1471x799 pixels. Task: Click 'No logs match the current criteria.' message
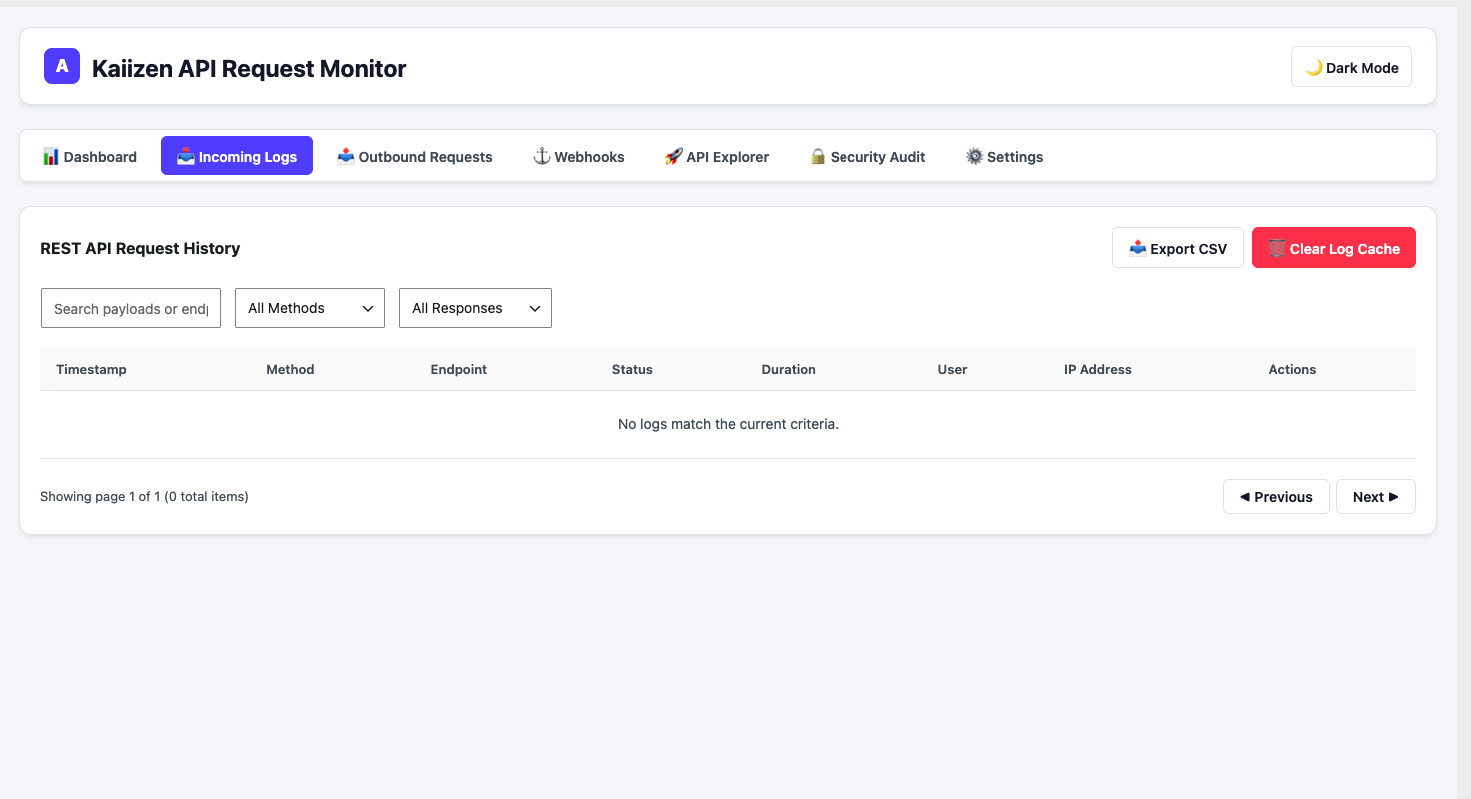(728, 424)
